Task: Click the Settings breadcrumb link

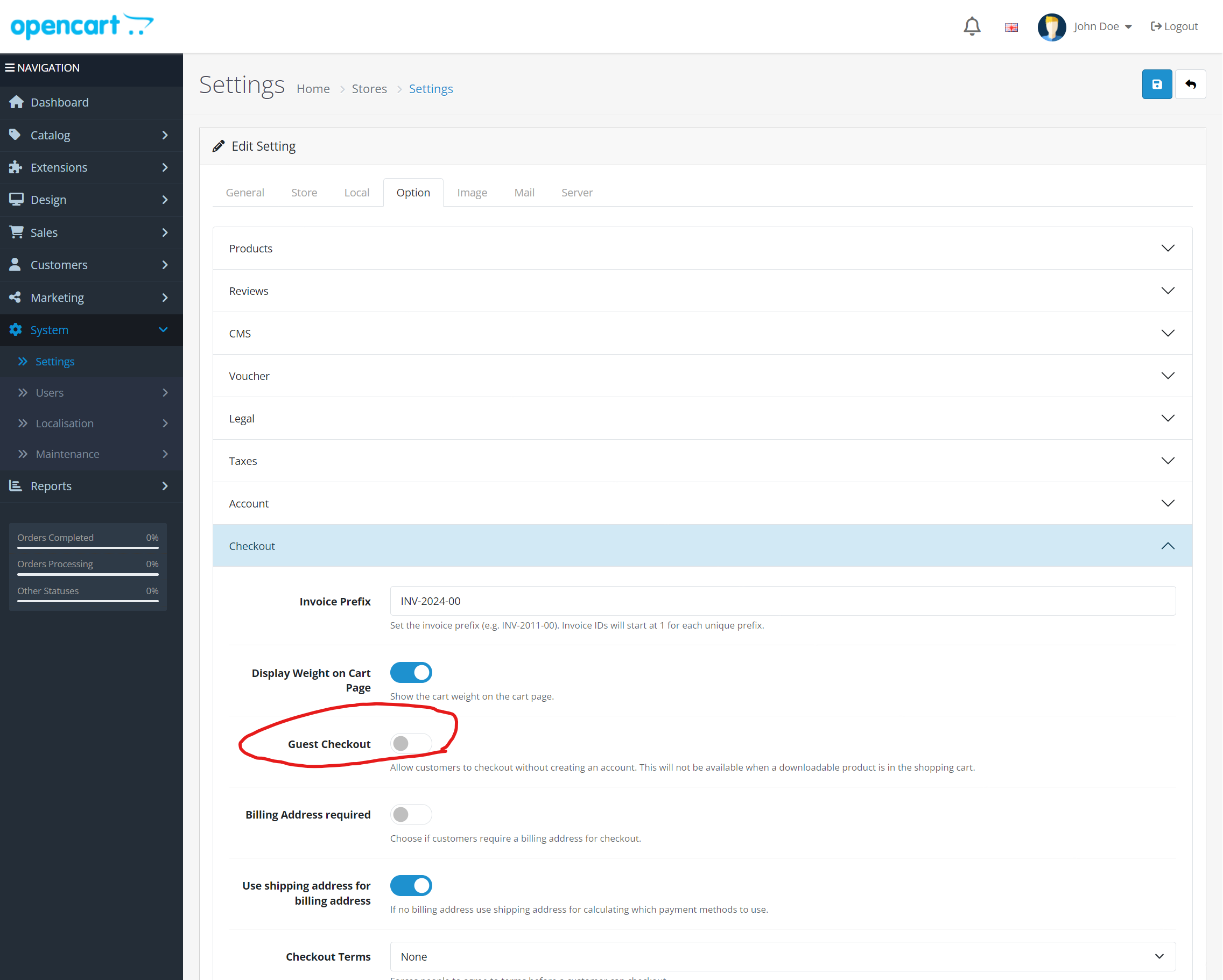Action: (431, 88)
